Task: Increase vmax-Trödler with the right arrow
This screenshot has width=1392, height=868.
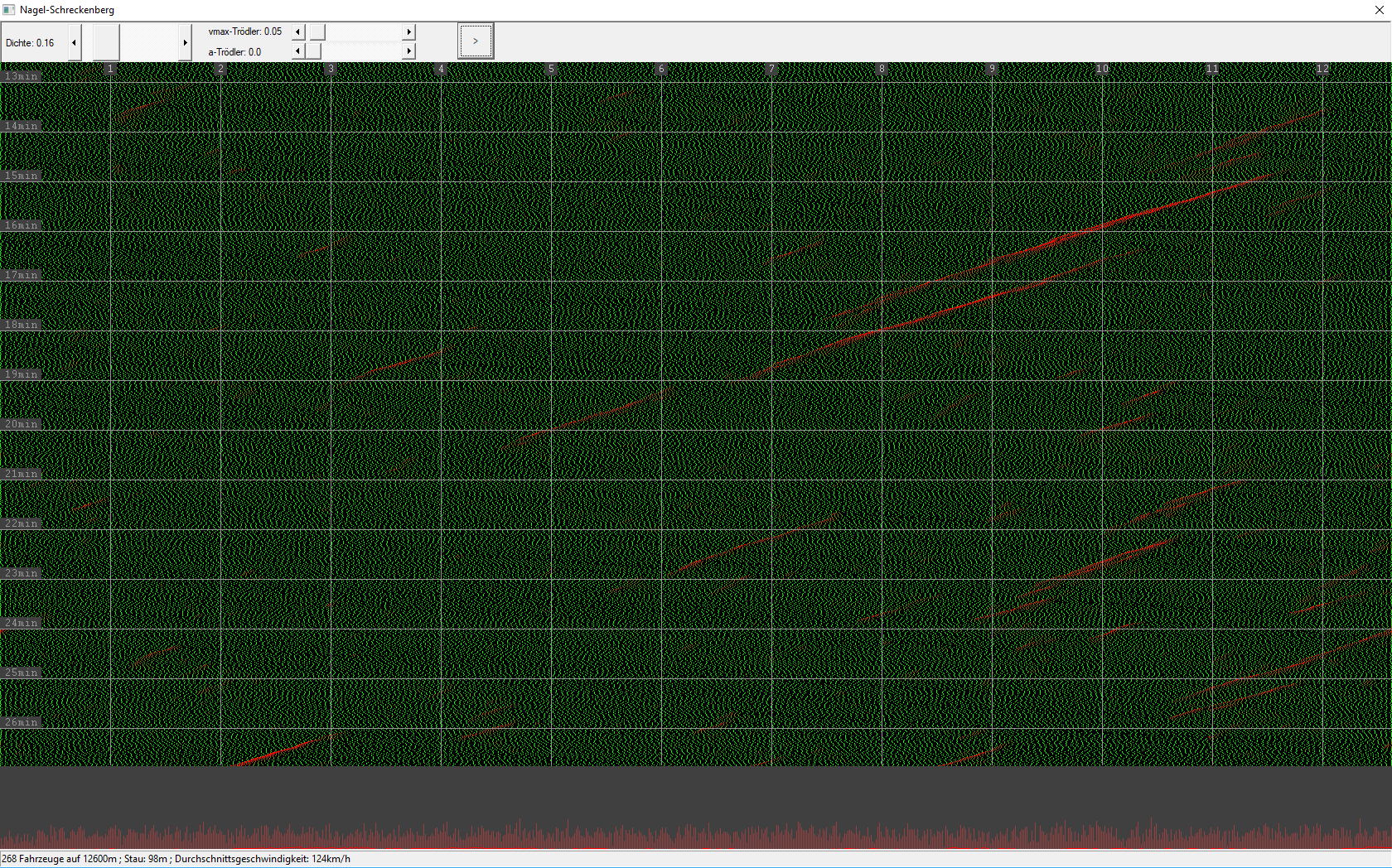Action: coord(408,31)
